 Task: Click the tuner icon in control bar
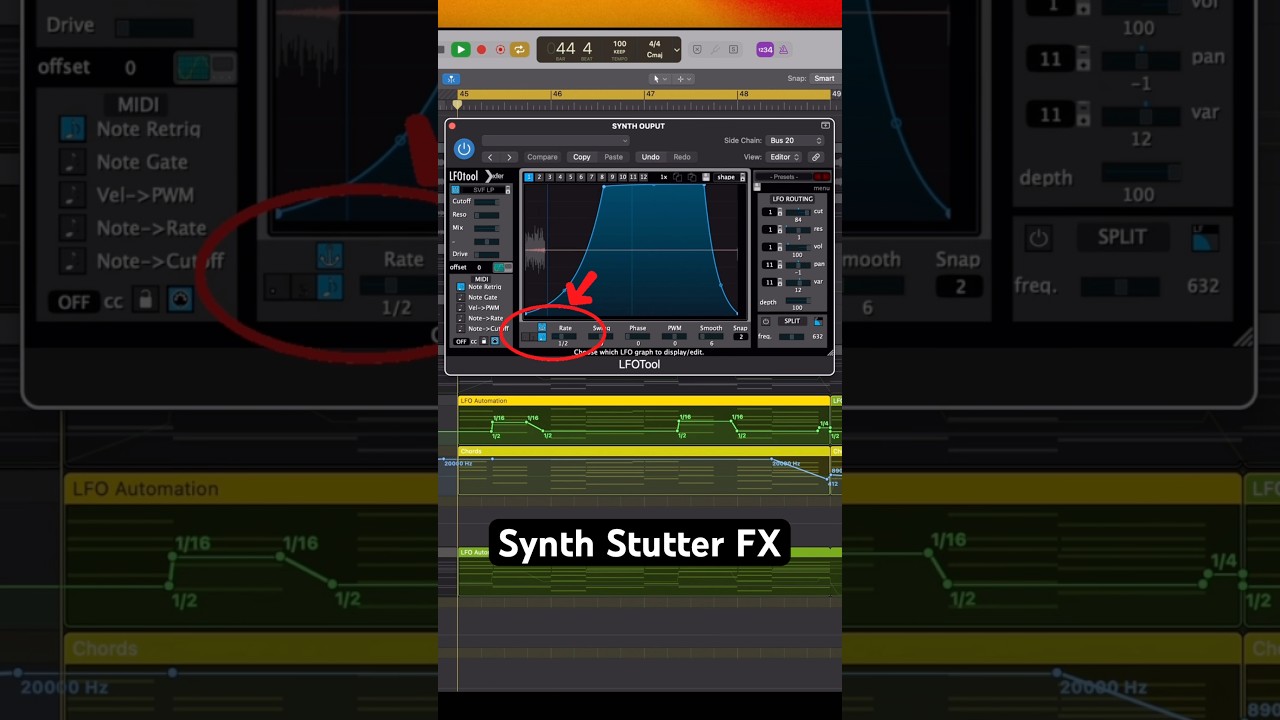point(715,49)
